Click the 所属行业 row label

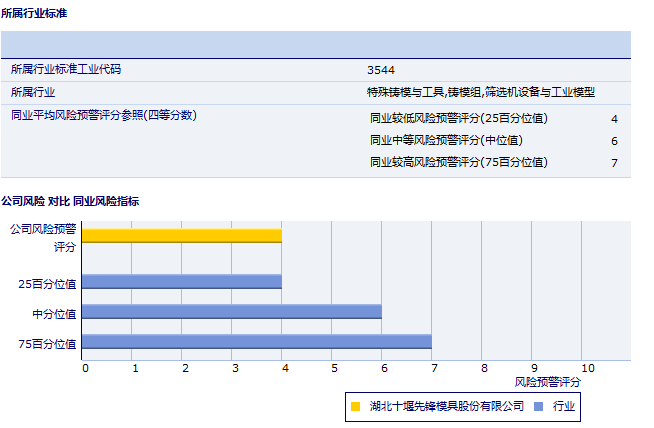(x=32, y=92)
